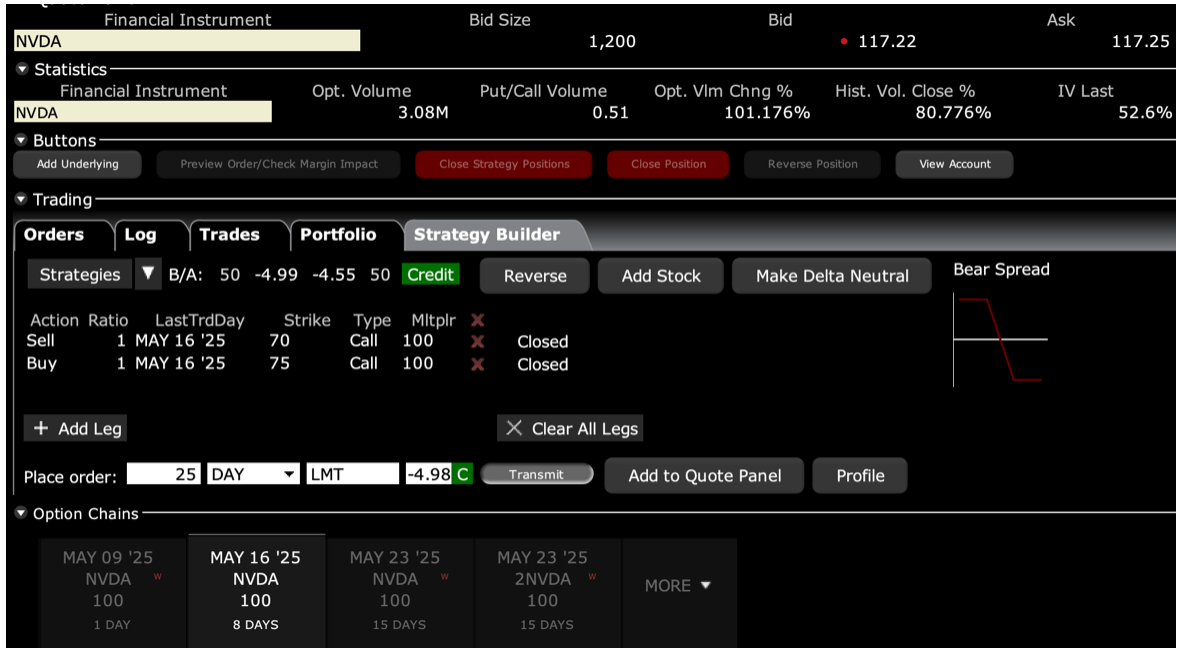Click the Add Leg button
The height and width of the screenshot is (654, 1180).
tap(76, 429)
